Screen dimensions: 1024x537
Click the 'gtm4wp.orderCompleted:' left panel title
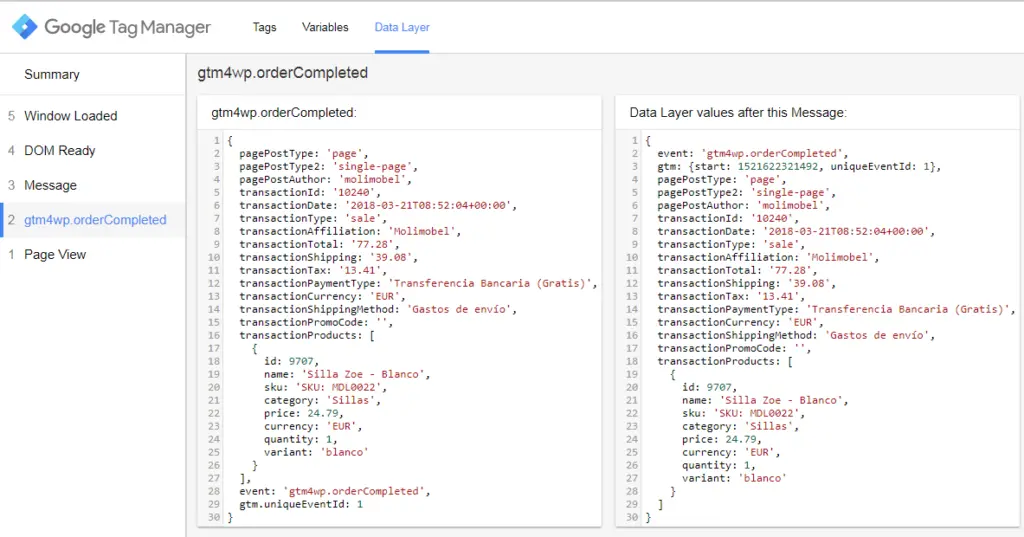(283, 113)
